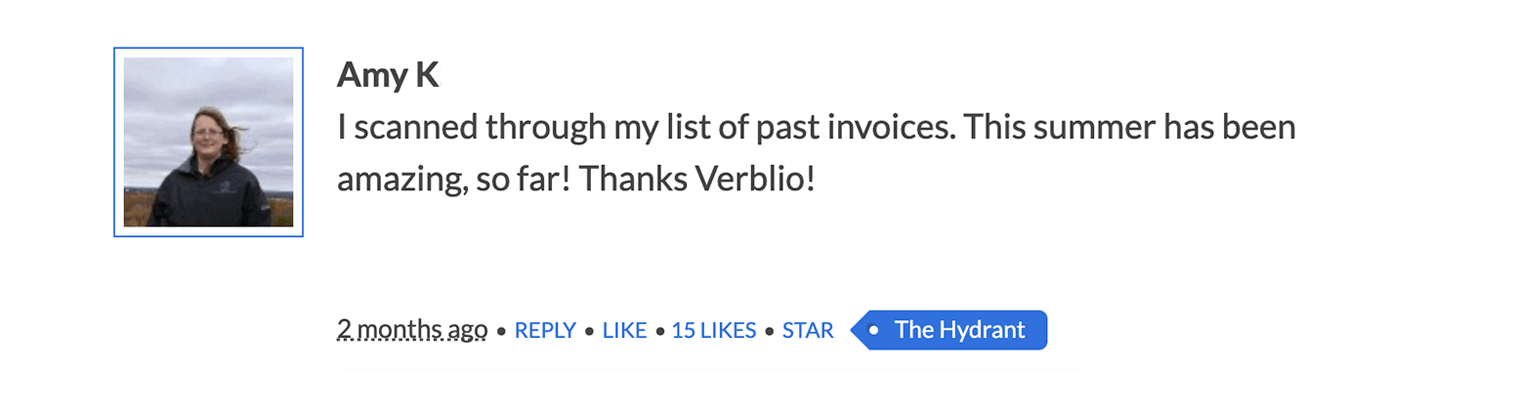Click the "2 months ago" timestamp
This screenshot has height=400, width=1536.
point(412,330)
